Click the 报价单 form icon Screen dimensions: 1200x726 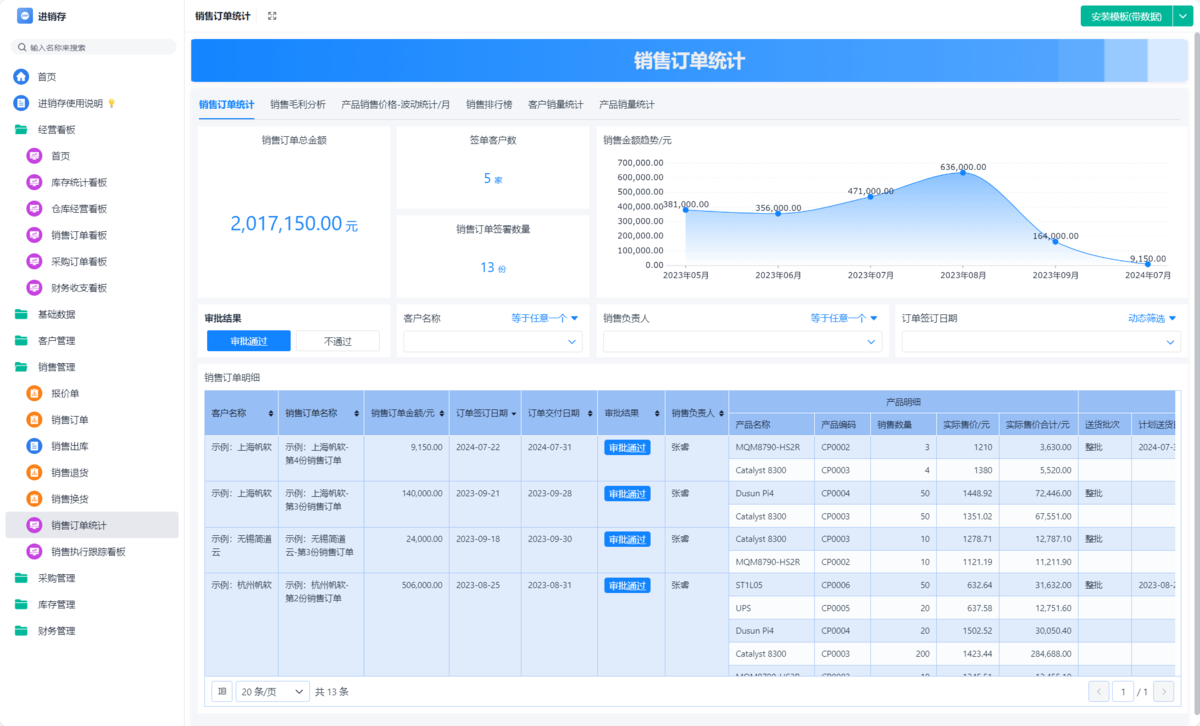[34, 394]
